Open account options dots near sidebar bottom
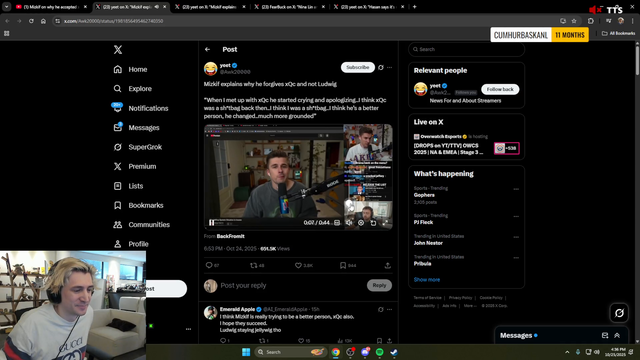 click(188, 329)
